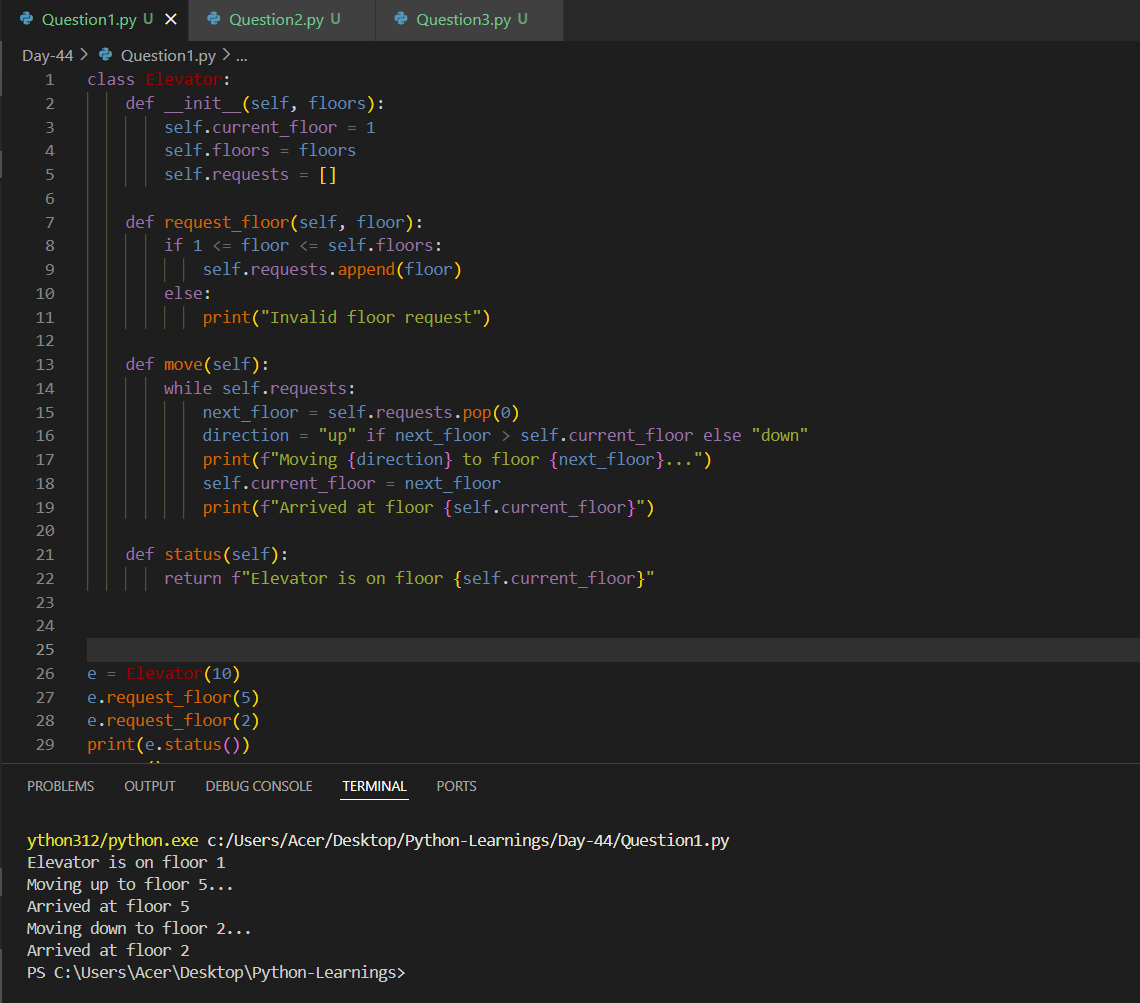Click the 'print("Invalid floor request")' line
1140x1003 pixels.
[346, 318]
